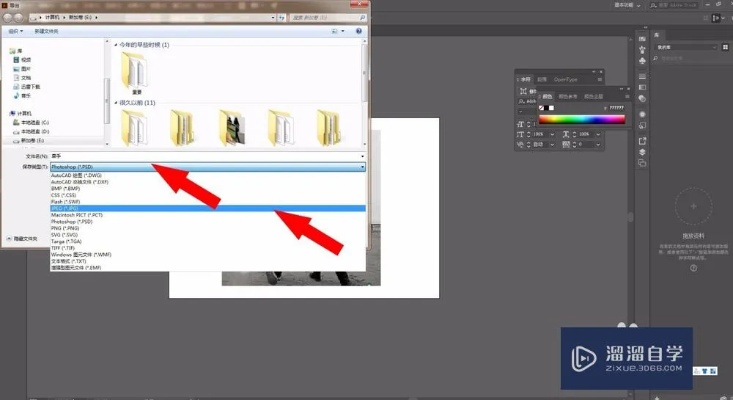Toggle the 隐藏文件夹 hide folders button
Viewport: 733px width, 400px height.
(x=22, y=239)
